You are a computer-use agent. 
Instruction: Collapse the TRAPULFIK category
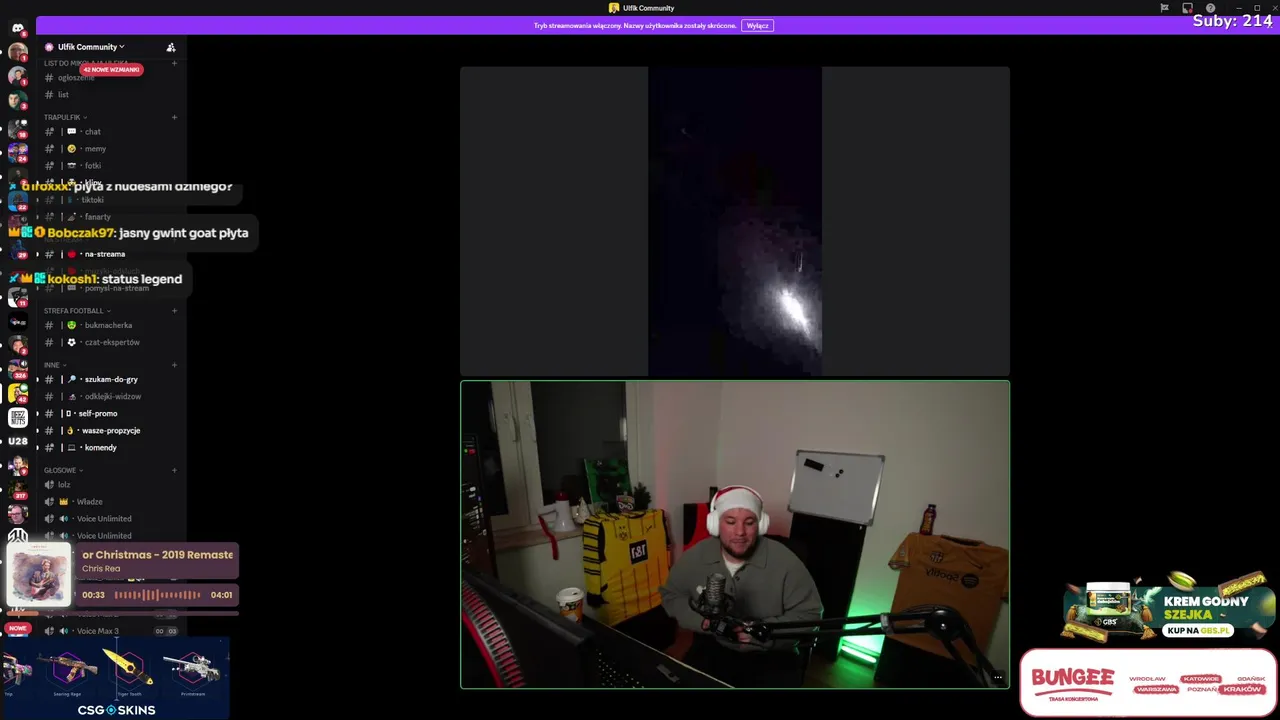(65, 117)
